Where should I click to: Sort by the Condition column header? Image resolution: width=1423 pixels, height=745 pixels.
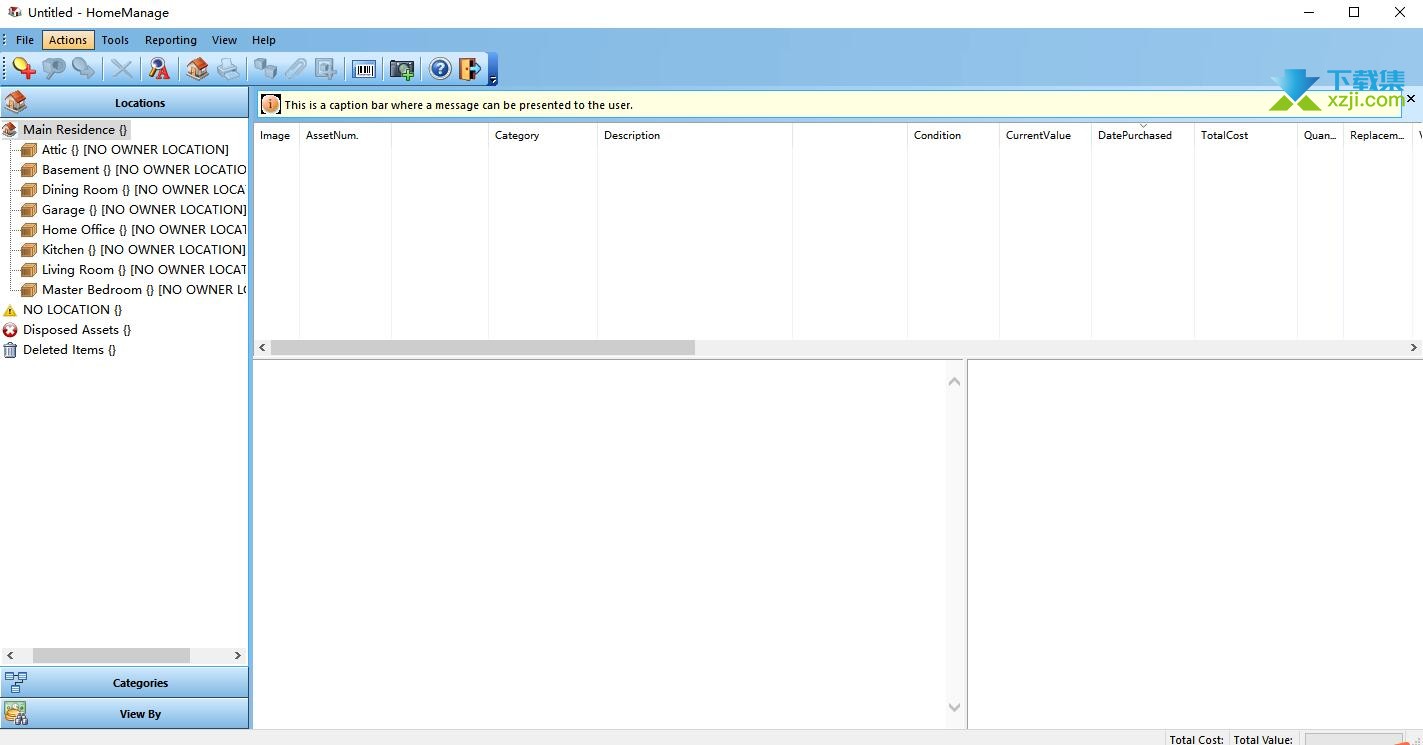953,135
